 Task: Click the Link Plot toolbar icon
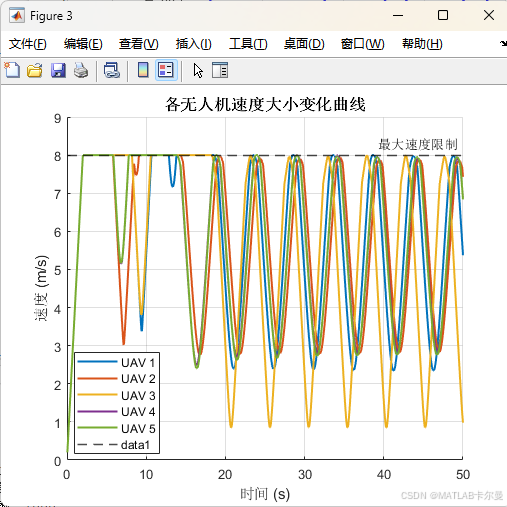pos(112,70)
